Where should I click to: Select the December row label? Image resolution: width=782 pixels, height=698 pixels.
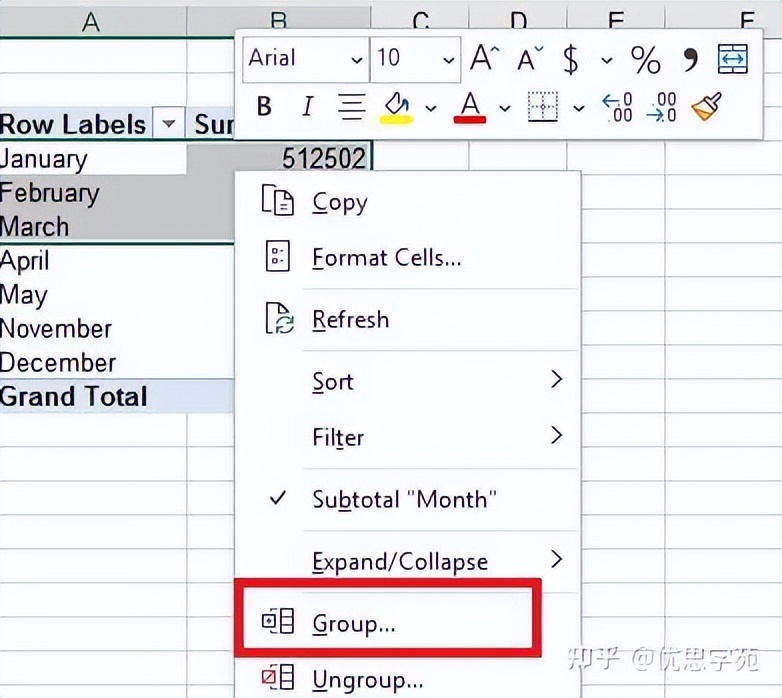pyautogui.click(x=93, y=362)
